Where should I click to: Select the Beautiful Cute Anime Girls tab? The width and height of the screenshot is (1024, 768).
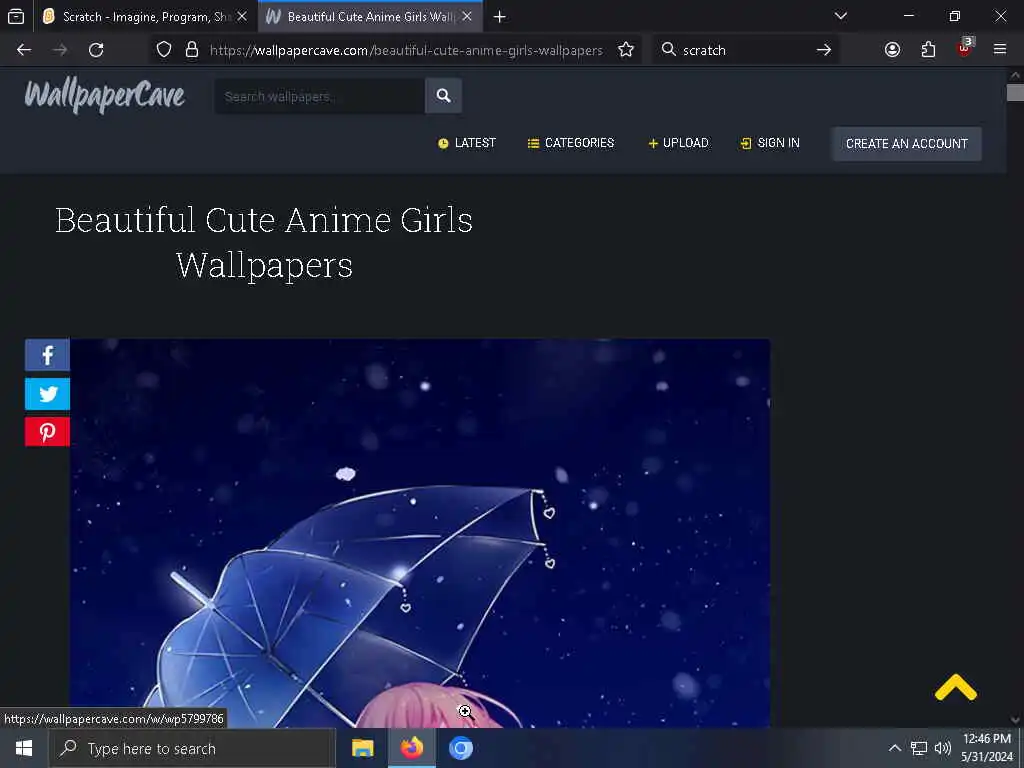tap(370, 17)
